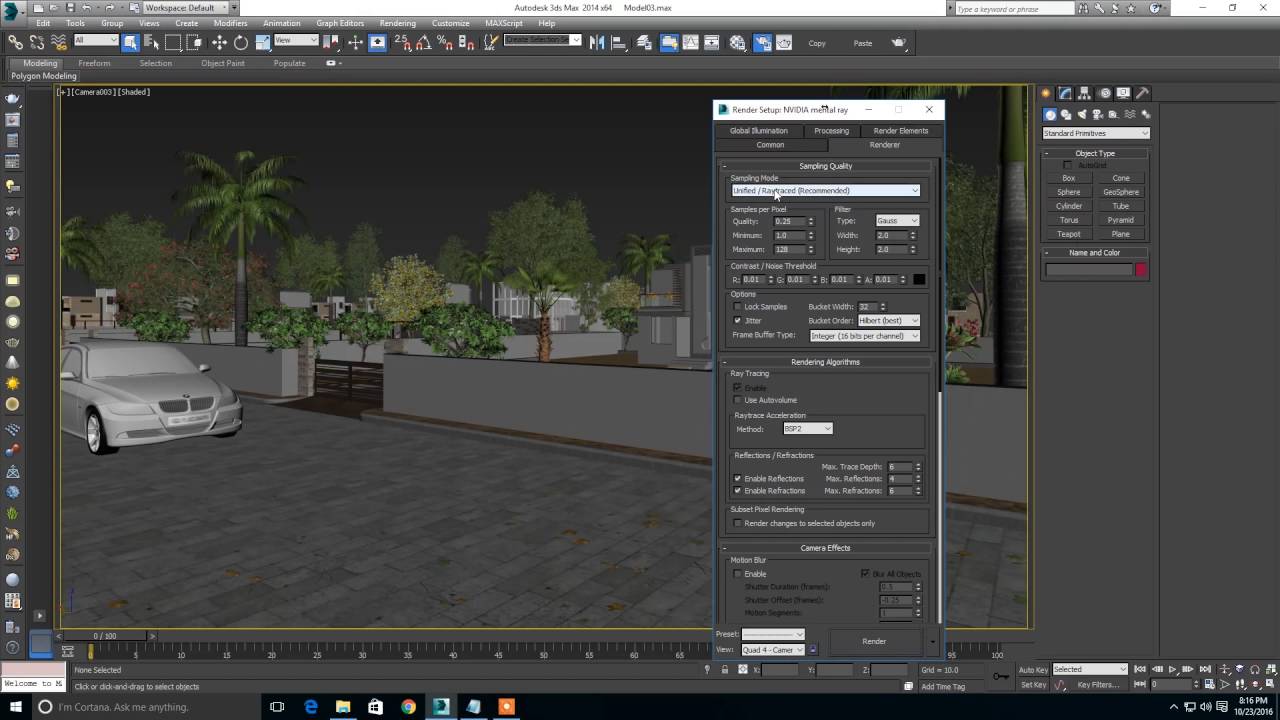Image resolution: width=1280 pixels, height=720 pixels.
Task: Open the Frame Buffer Type dropdown
Action: [x=865, y=336]
